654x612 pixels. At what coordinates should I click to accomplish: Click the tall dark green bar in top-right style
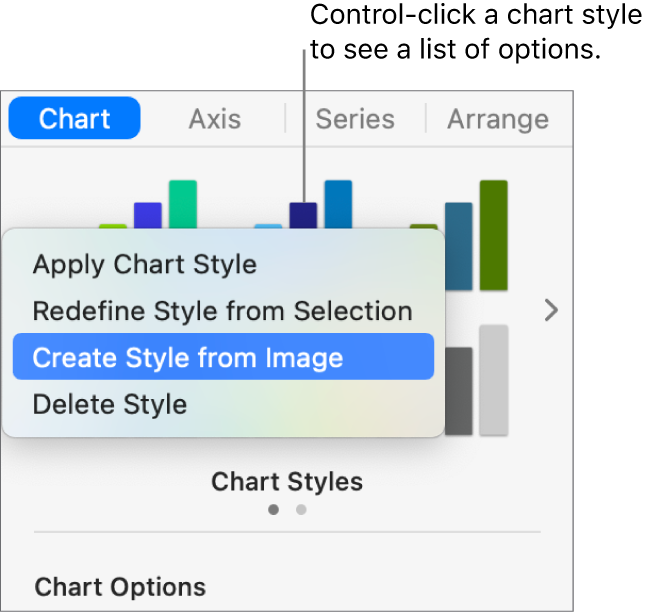[x=494, y=235]
